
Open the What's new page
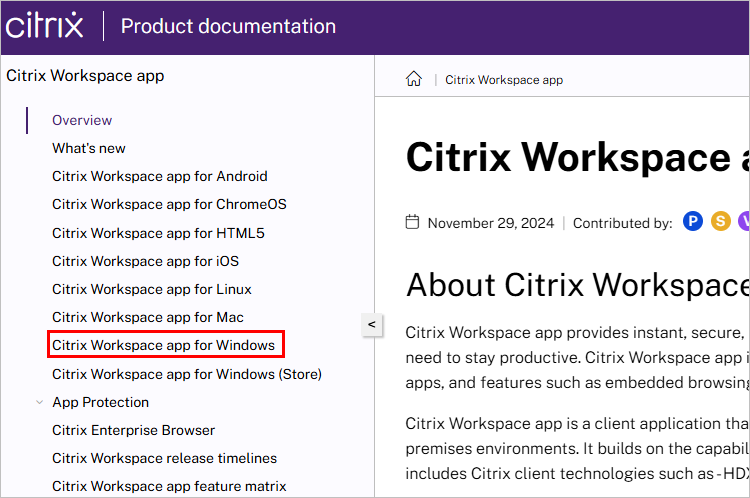pyautogui.click(x=88, y=148)
